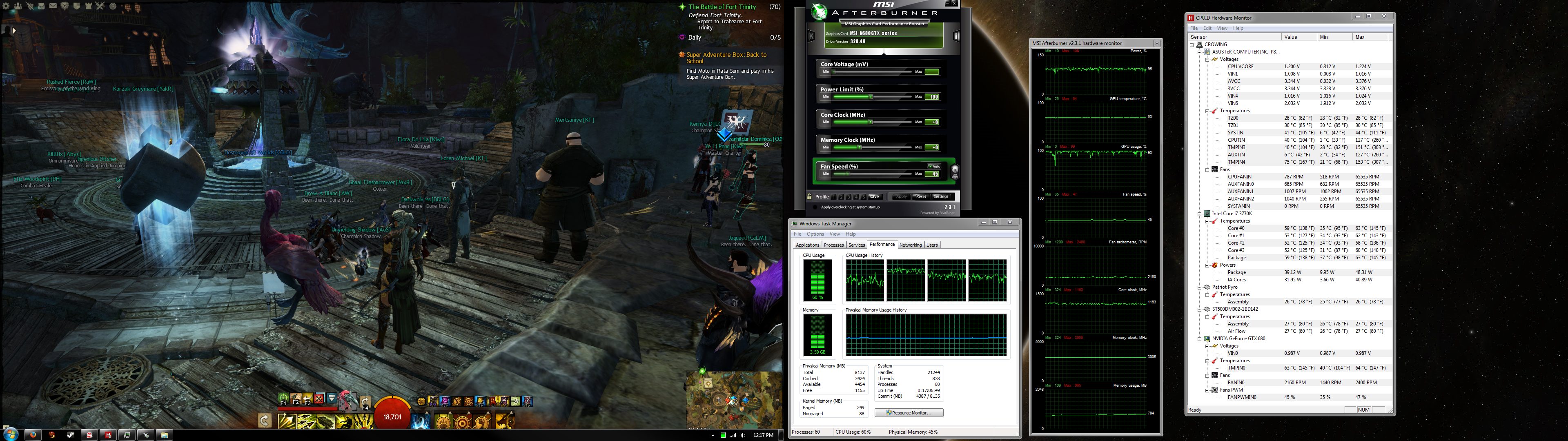1568x441 pixels.
Task: Switch to Task Manager Processes tab
Action: coord(833,245)
